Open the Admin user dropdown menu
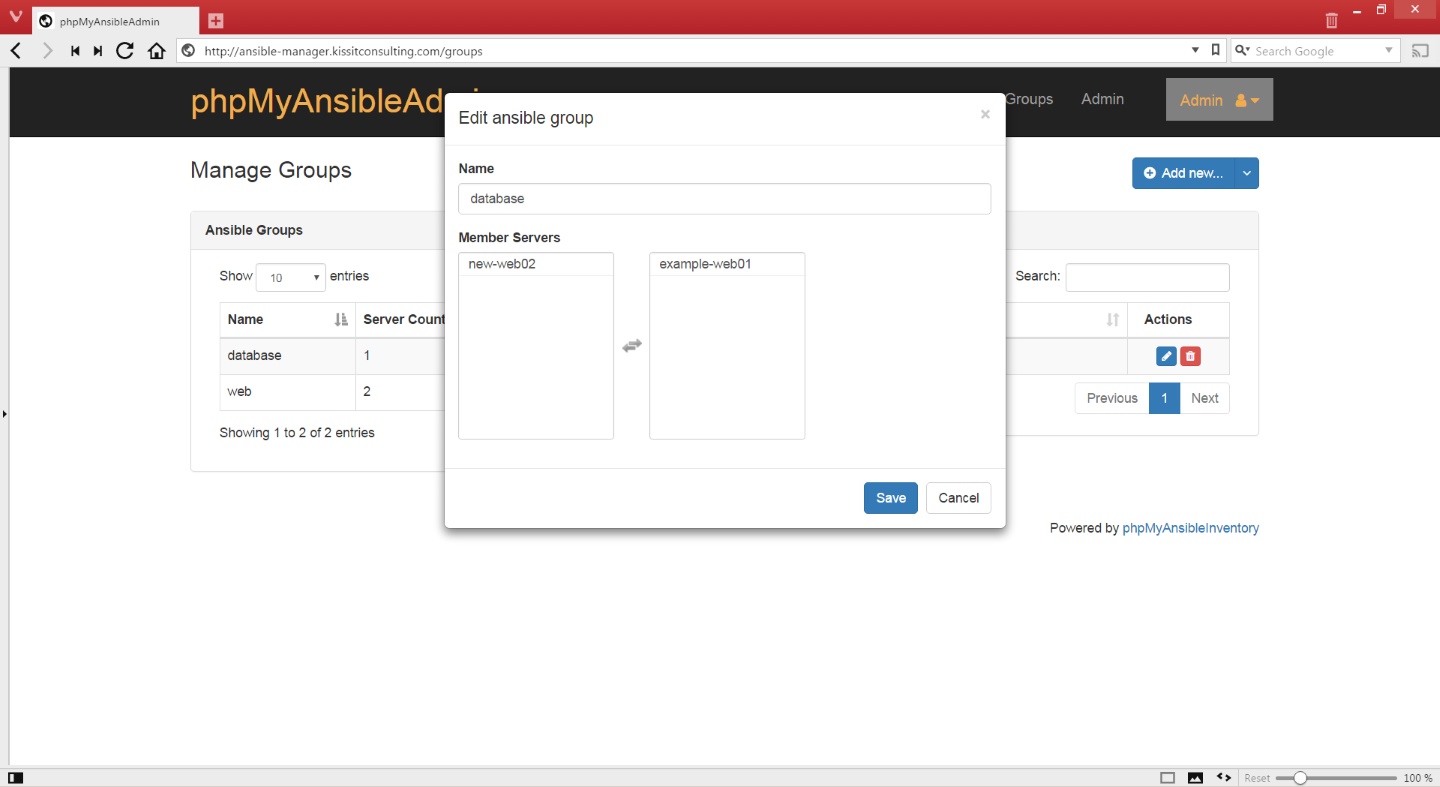The width and height of the screenshot is (1440, 787). pyautogui.click(x=1219, y=100)
